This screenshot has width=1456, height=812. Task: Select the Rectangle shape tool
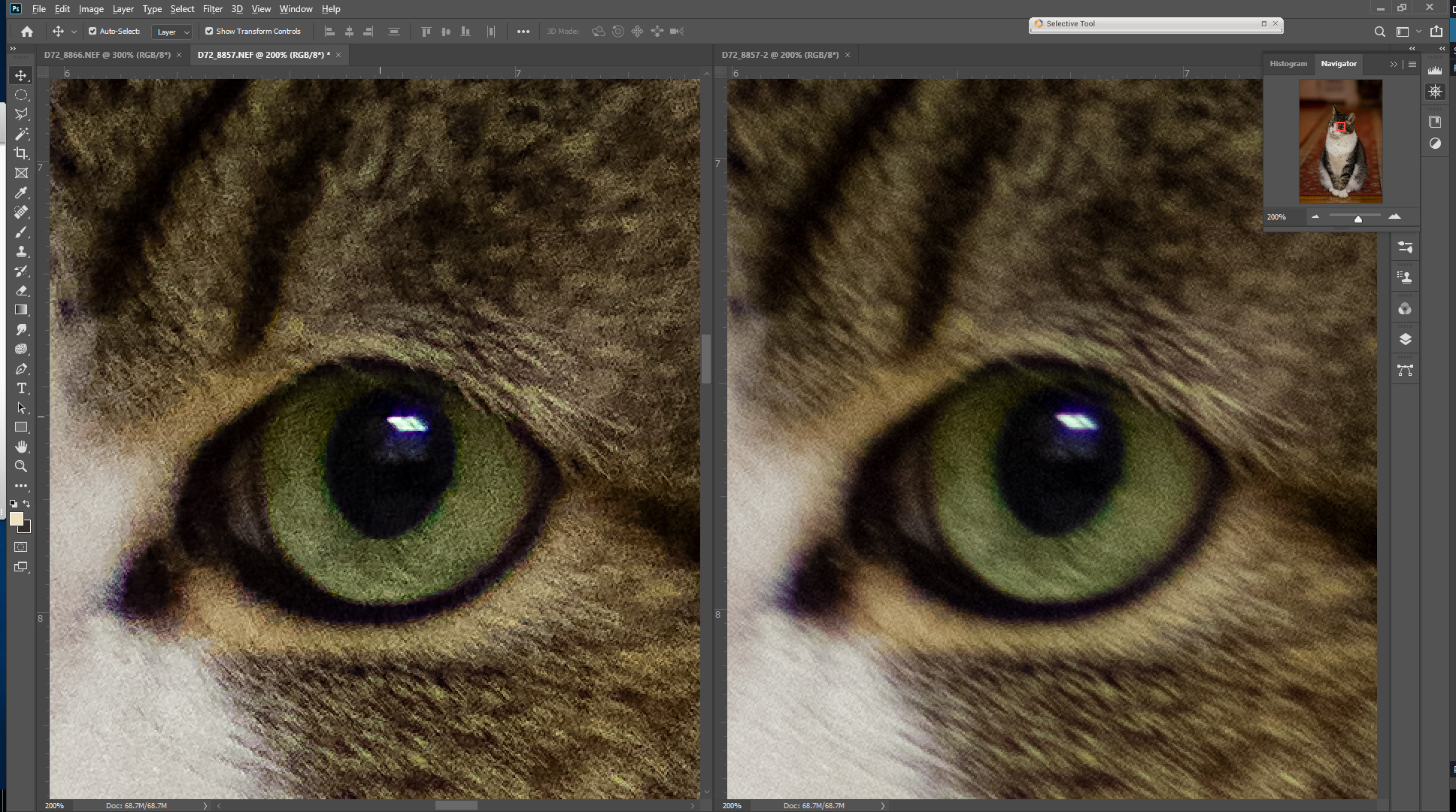tap(21, 428)
